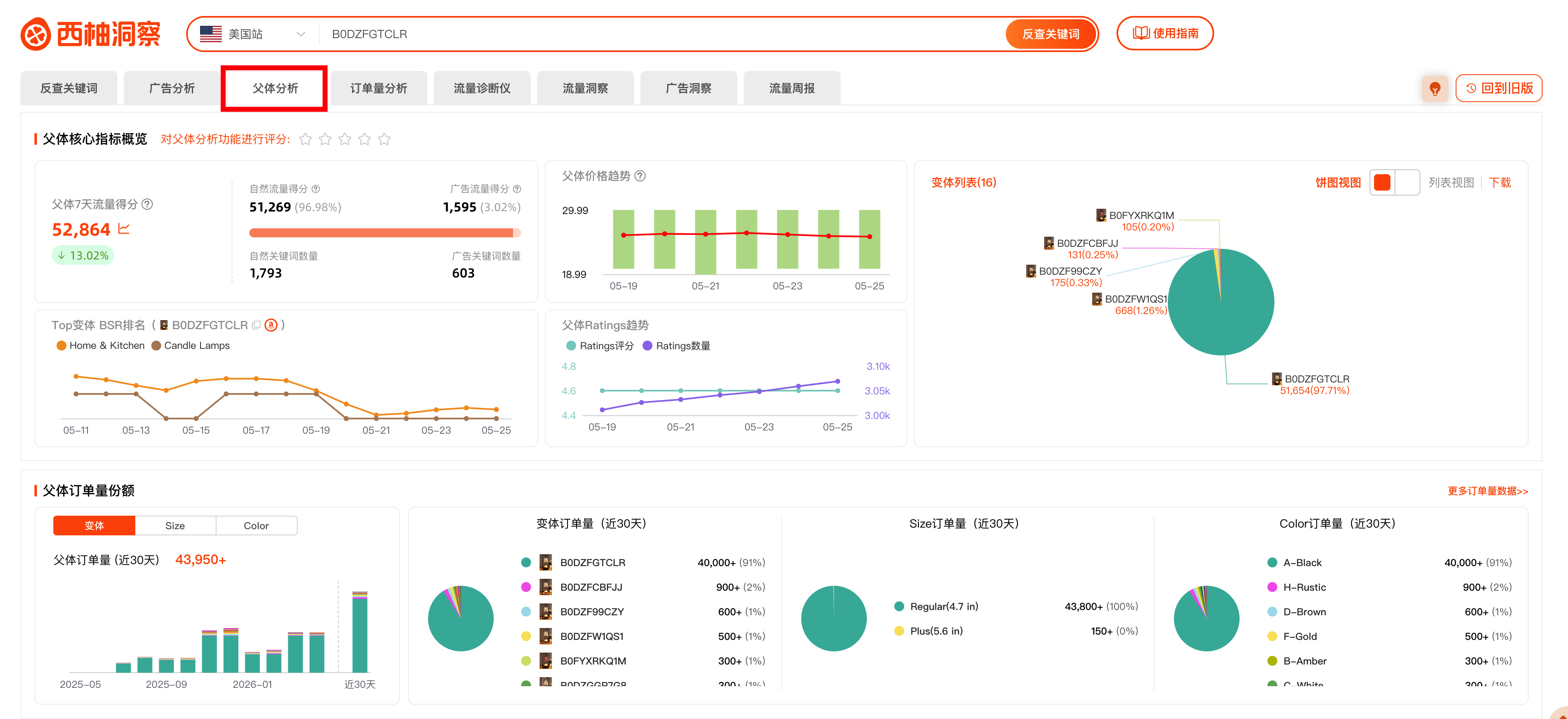Toggle the Candle Lamps legend
This screenshot has height=719, width=1568.
pos(191,346)
